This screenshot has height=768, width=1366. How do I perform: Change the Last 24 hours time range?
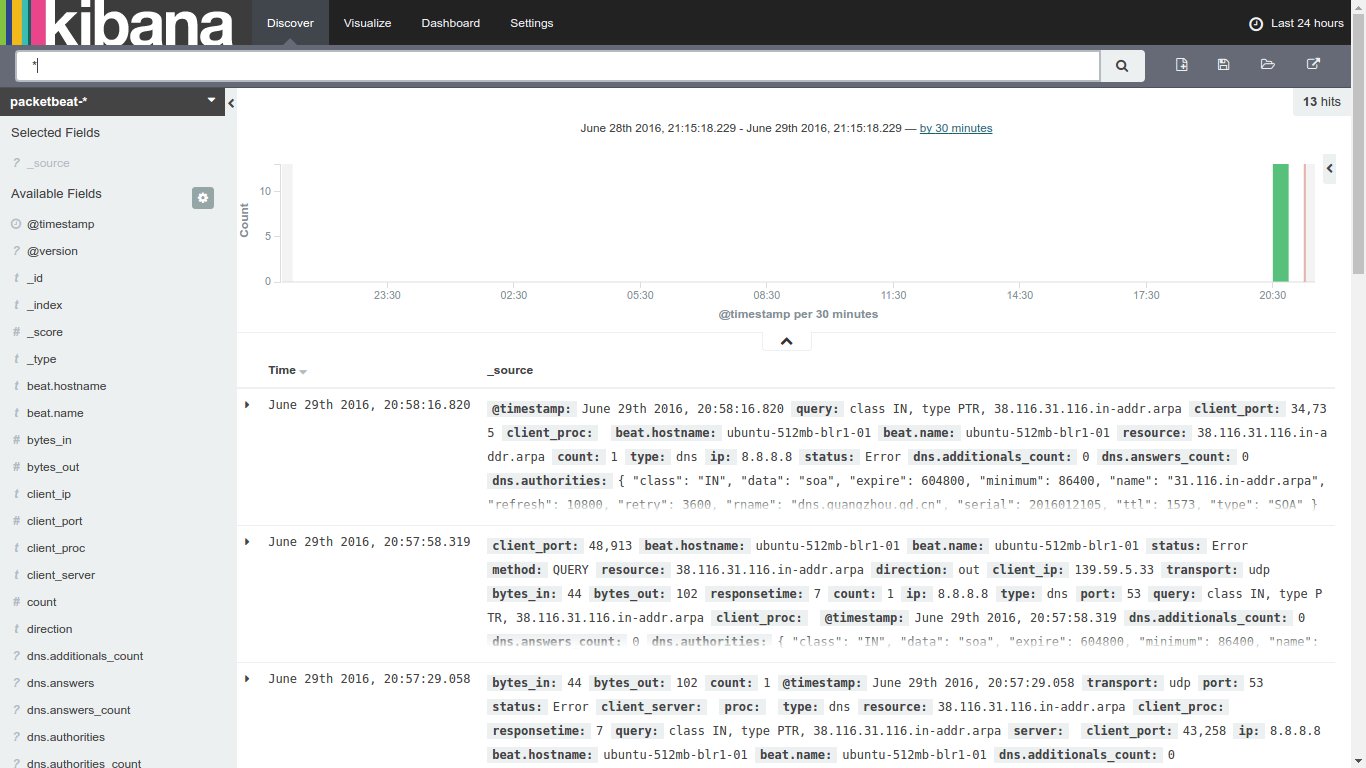coord(1297,23)
